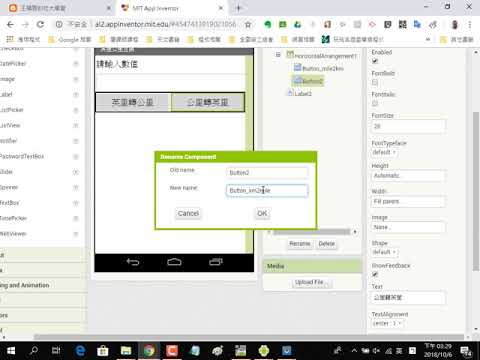The height and width of the screenshot is (360, 480).
Task: Toggle the Enabled checkbox
Action: [375, 61]
